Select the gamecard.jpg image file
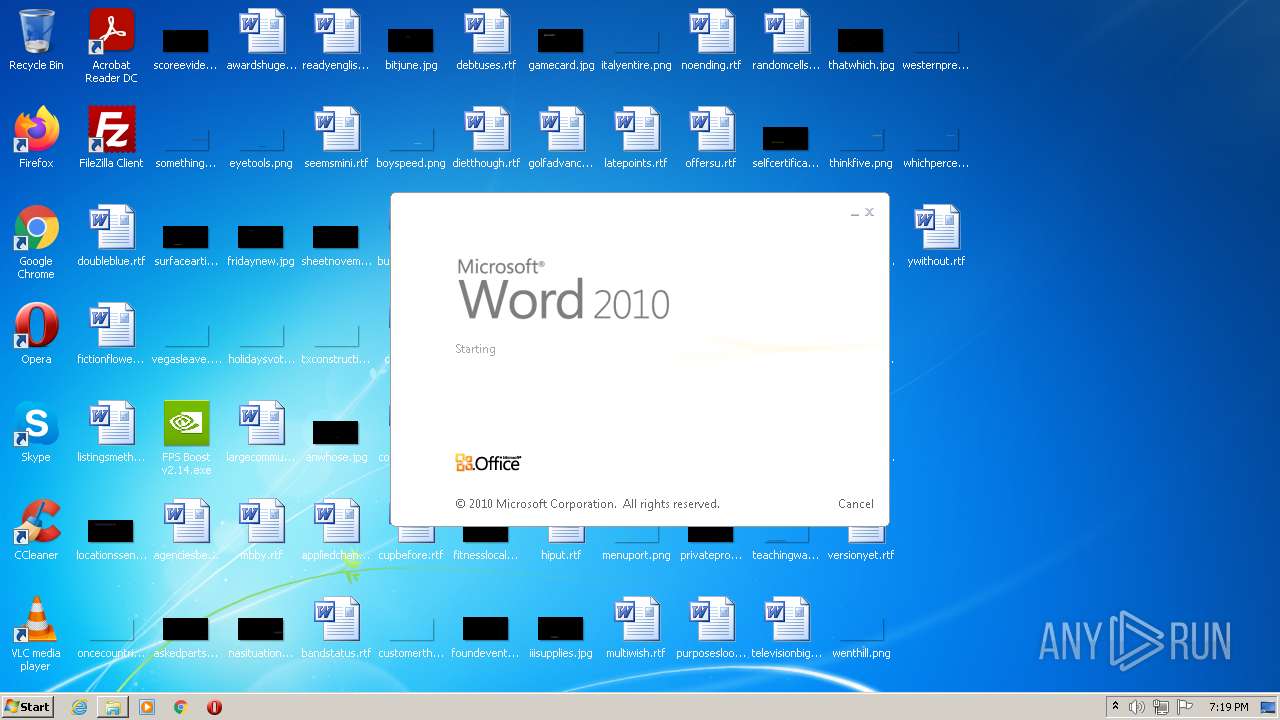The width and height of the screenshot is (1280, 720). point(561,48)
